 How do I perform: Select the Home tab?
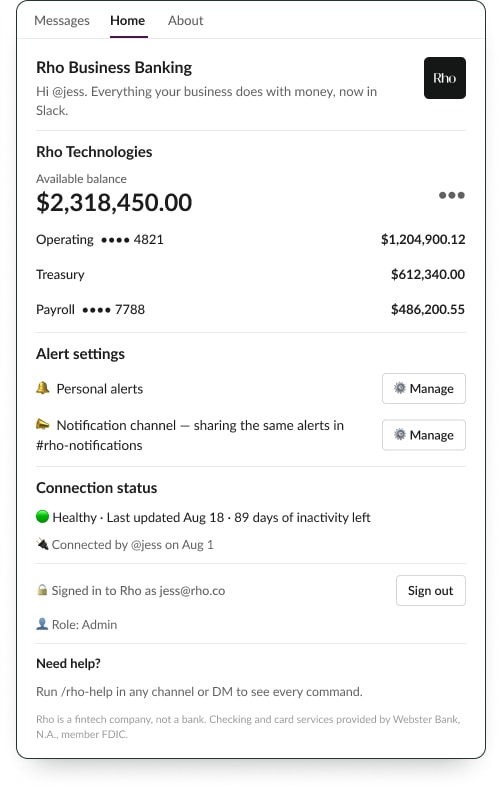tap(128, 21)
